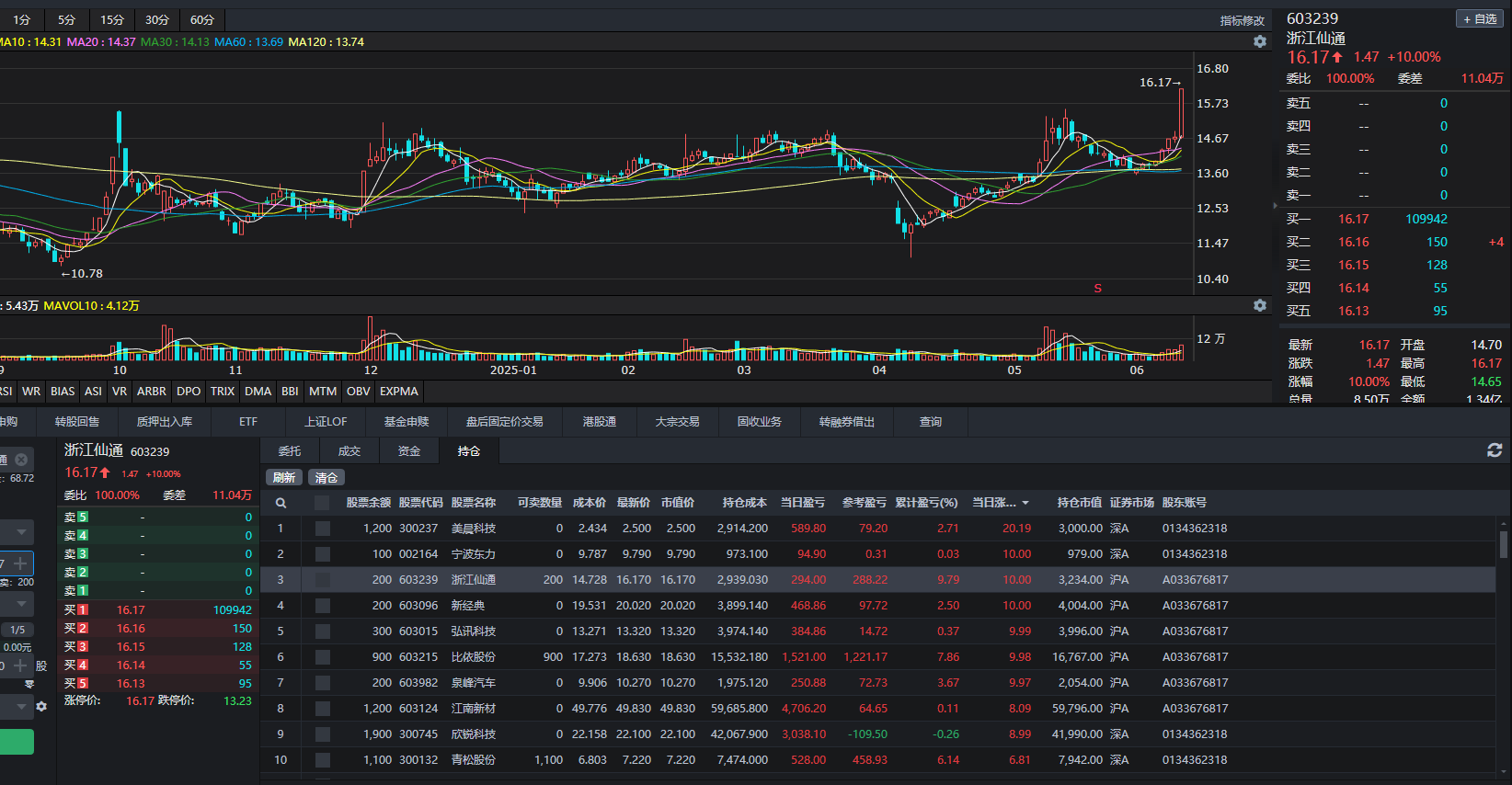Select the EXPMA indicator
This screenshot has width=1512, height=785.
pos(399,392)
